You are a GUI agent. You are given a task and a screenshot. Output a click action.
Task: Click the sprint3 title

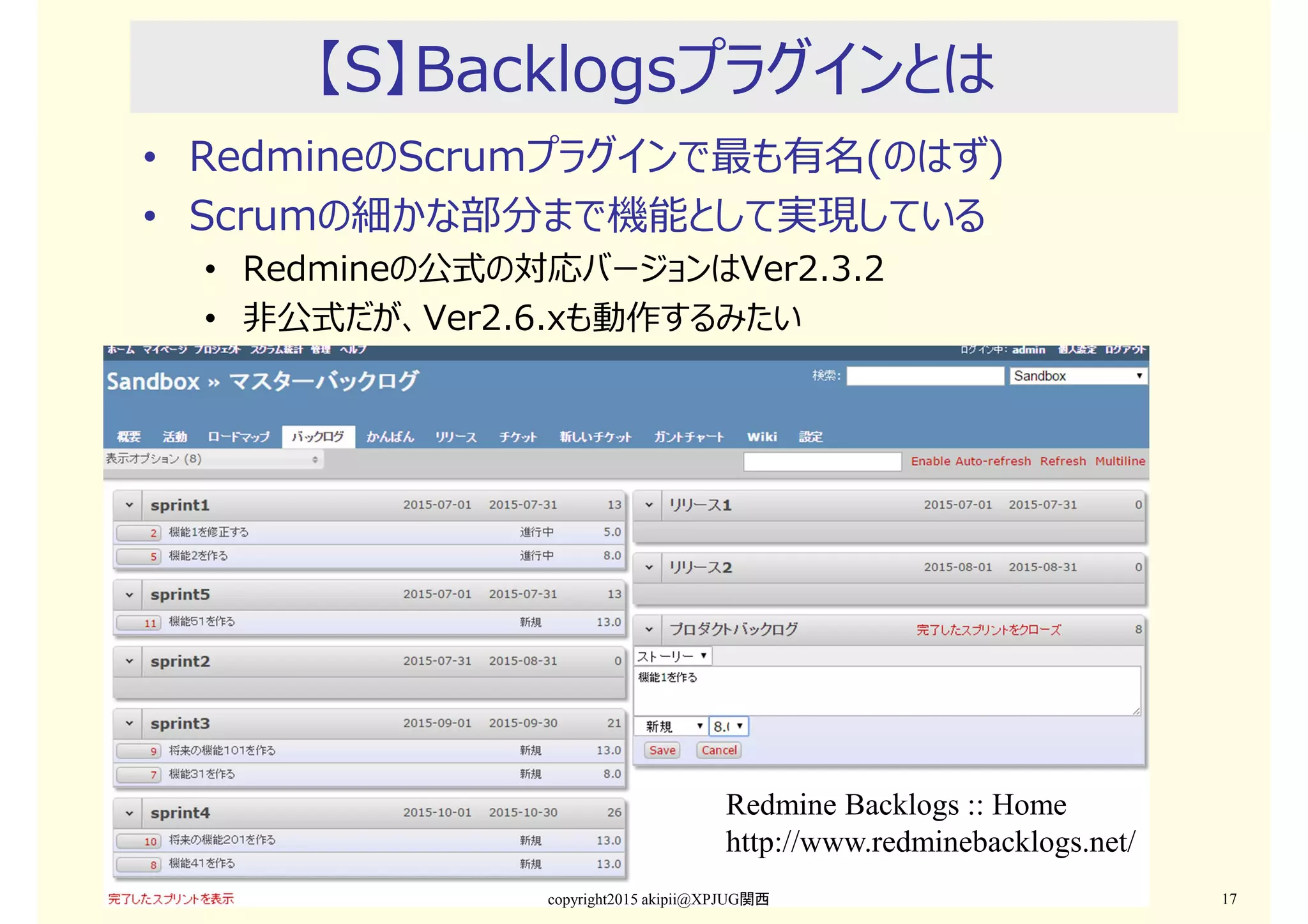(180, 723)
